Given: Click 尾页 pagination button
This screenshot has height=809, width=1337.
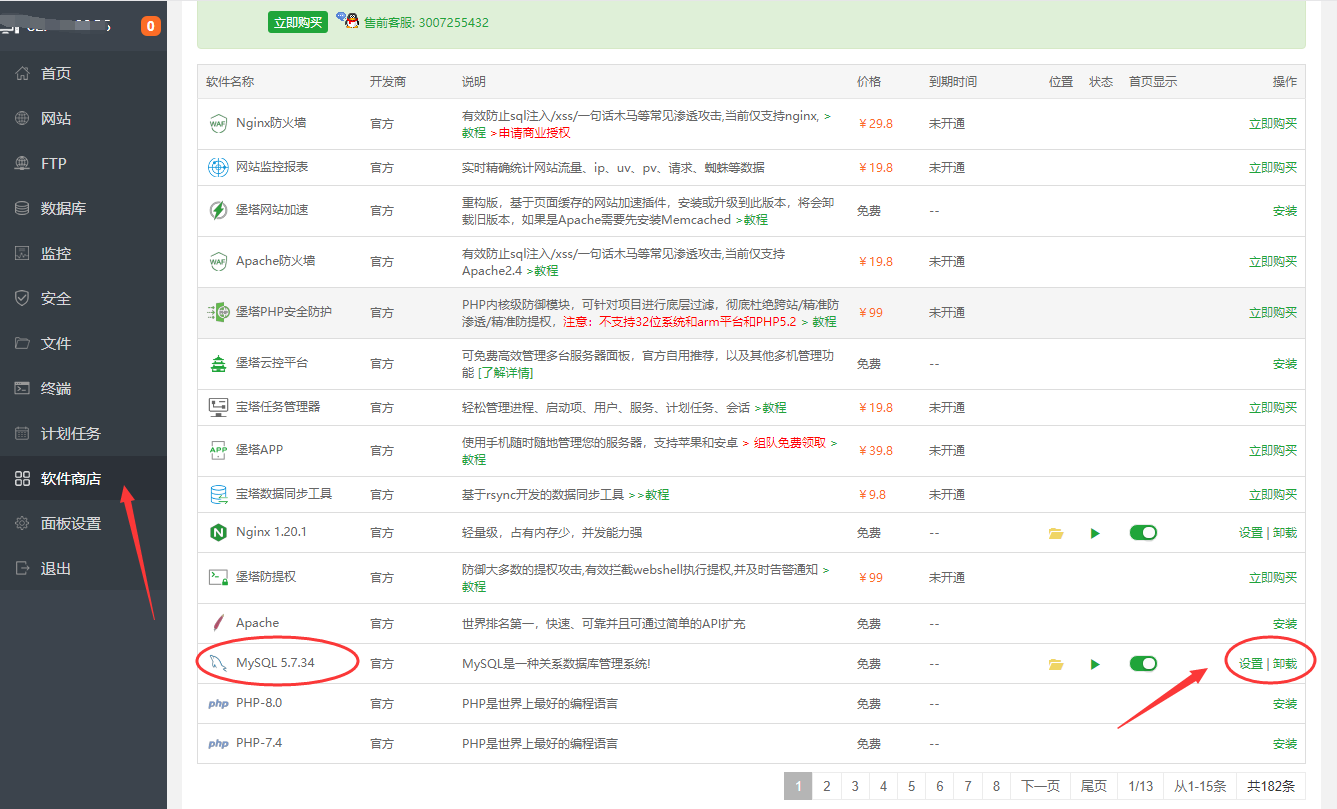Looking at the screenshot, I should [1094, 786].
